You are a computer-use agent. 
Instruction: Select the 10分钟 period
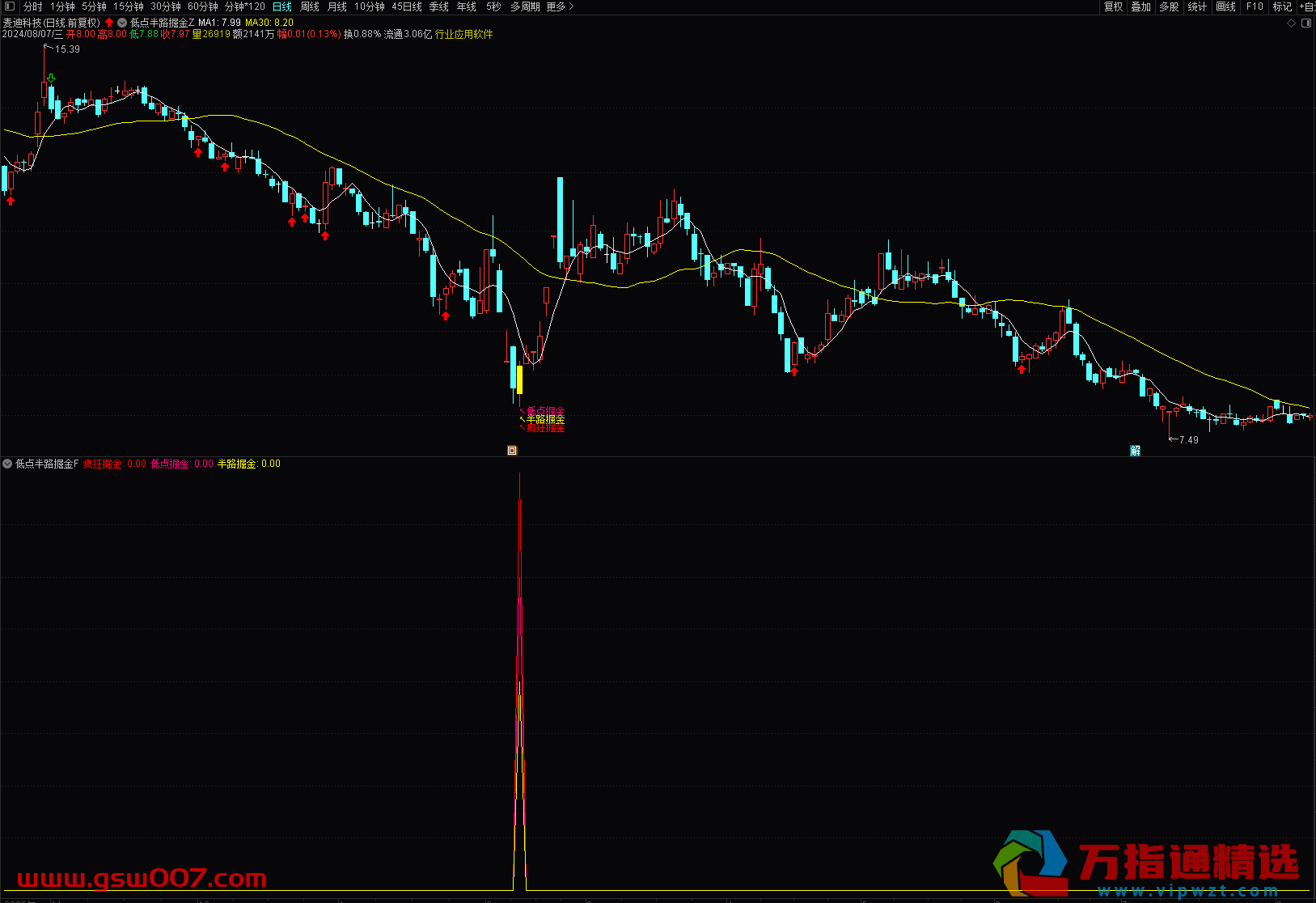pos(370,6)
